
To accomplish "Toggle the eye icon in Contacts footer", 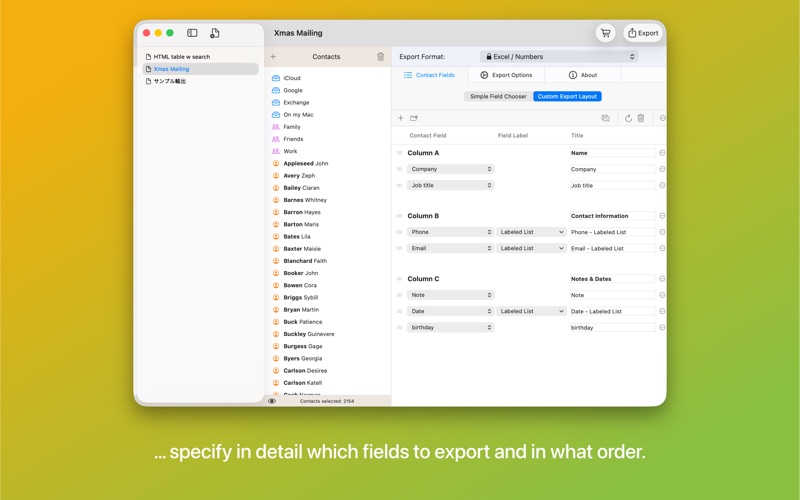I will 272,401.
